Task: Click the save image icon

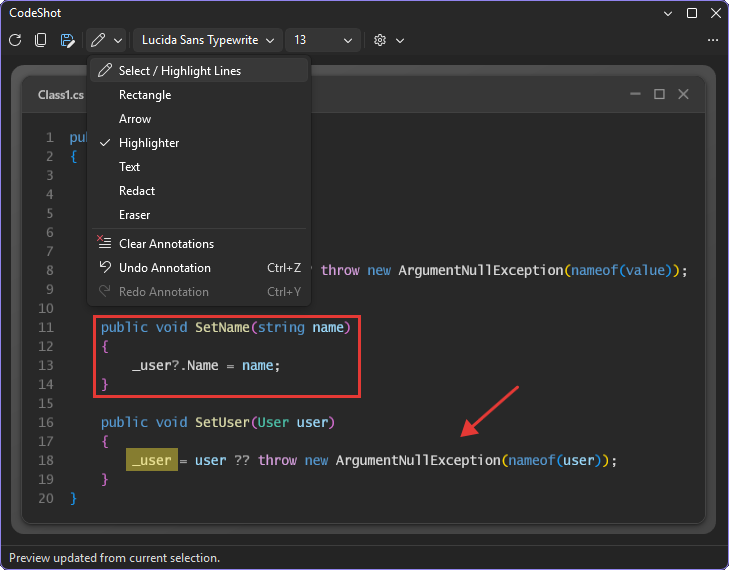Action: (x=67, y=40)
